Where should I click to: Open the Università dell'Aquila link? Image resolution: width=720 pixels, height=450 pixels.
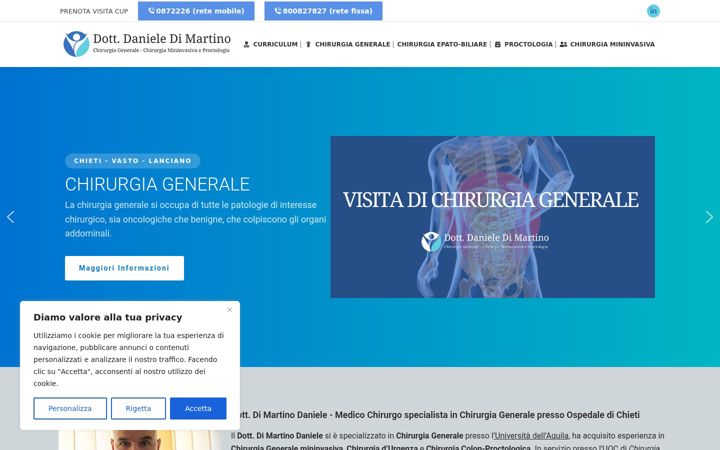pos(531,435)
